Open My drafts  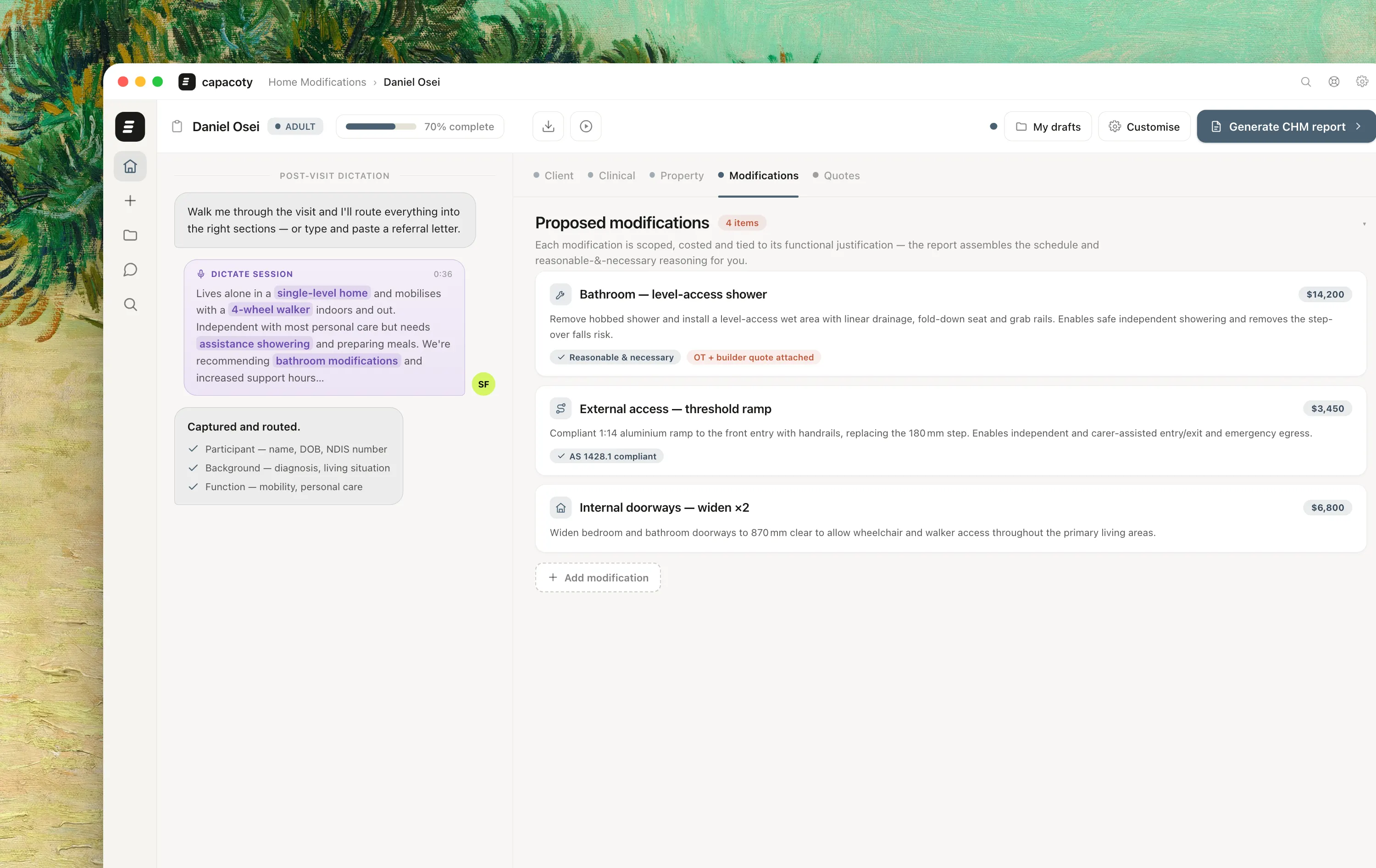click(x=1048, y=126)
